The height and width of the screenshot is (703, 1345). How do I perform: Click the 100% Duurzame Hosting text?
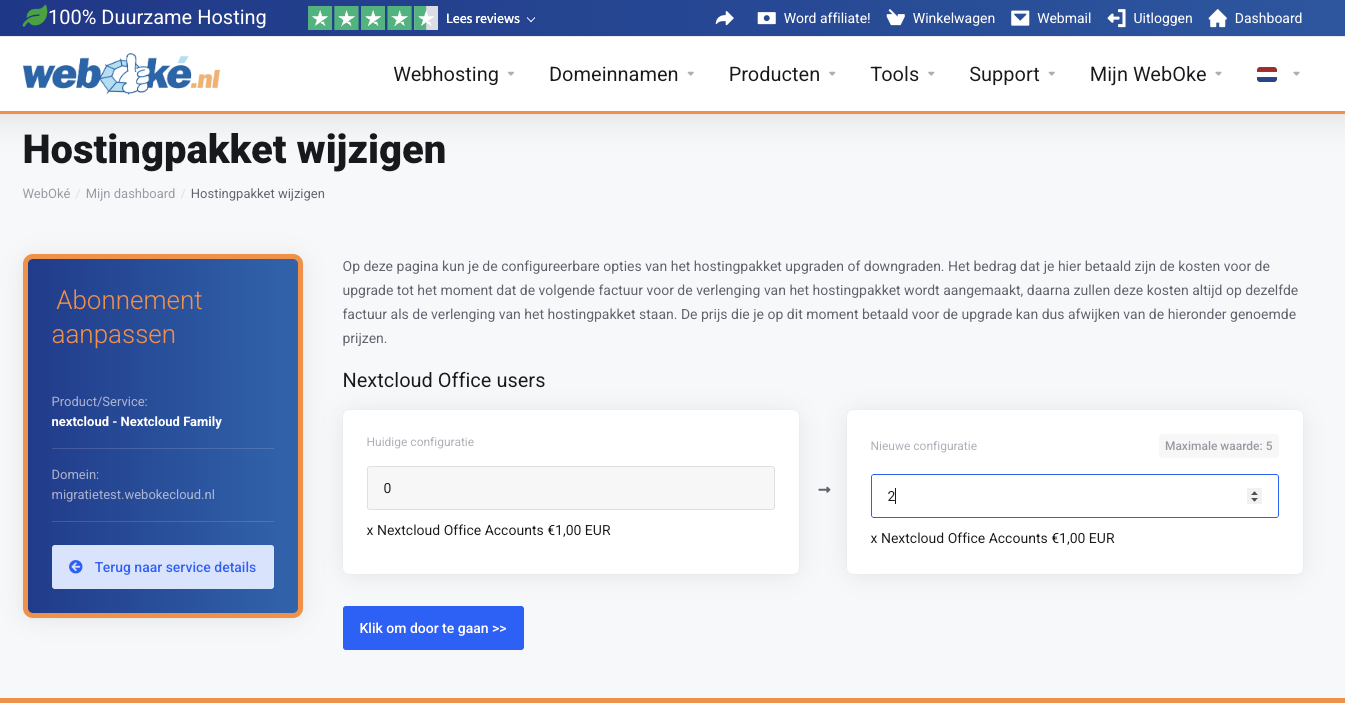pyautogui.click(x=157, y=17)
